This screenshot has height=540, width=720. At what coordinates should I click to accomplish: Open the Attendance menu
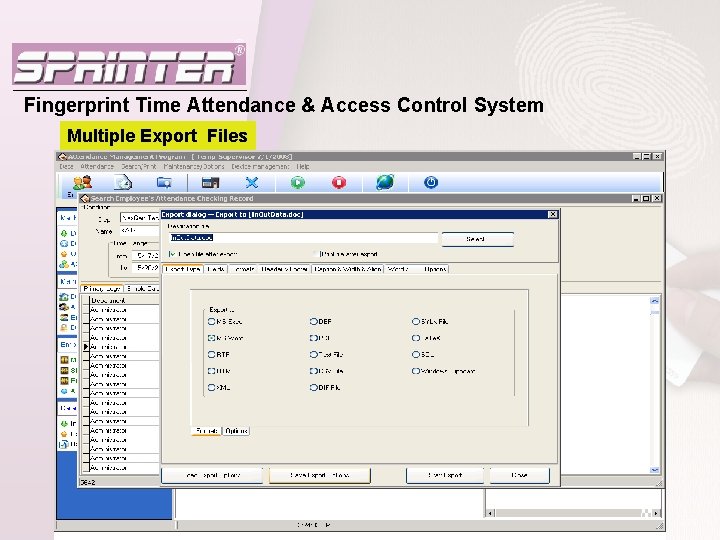click(x=97, y=167)
